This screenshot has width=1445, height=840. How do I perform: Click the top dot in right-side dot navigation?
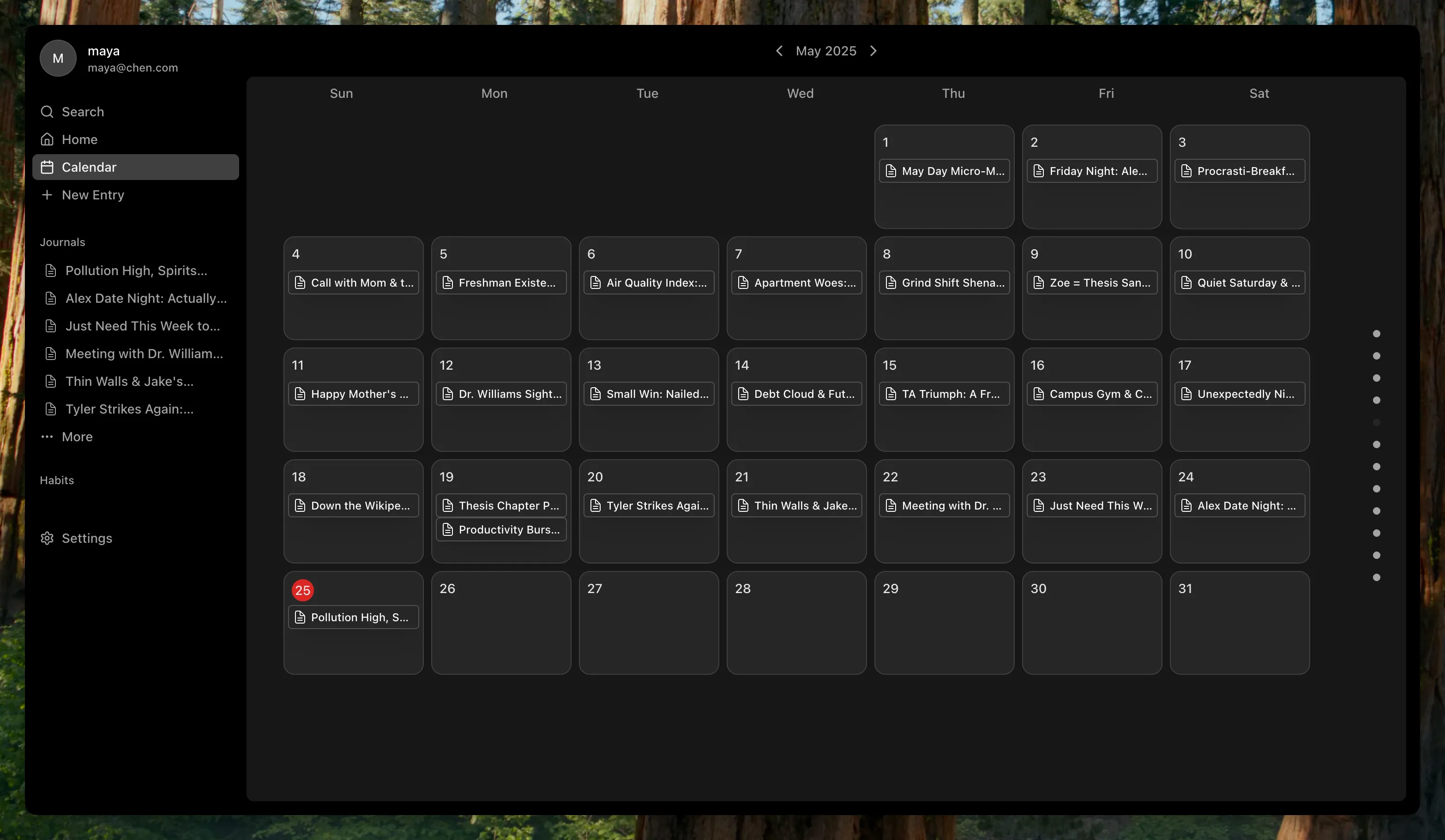point(1376,334)
